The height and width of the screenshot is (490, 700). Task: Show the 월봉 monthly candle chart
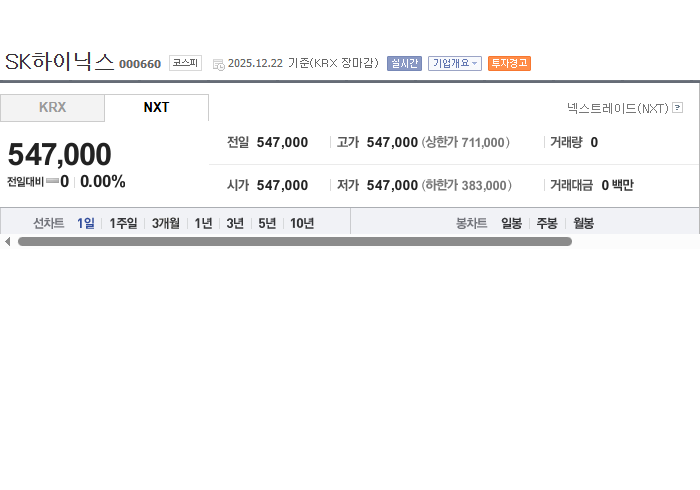(x=583, y=223)
